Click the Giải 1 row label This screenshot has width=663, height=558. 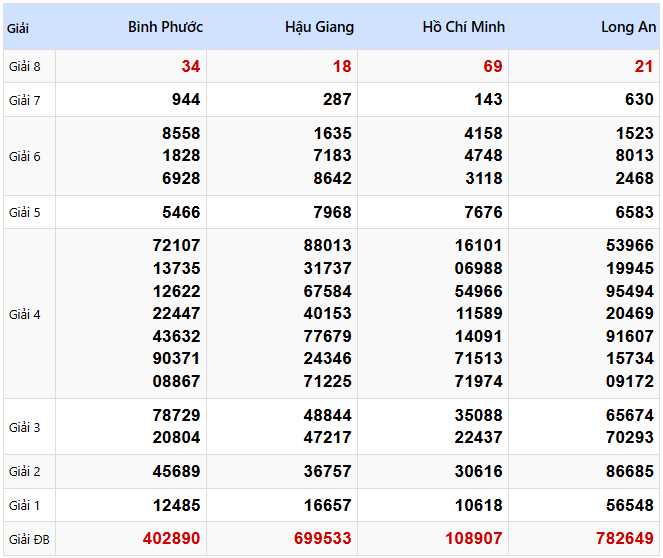24,506
